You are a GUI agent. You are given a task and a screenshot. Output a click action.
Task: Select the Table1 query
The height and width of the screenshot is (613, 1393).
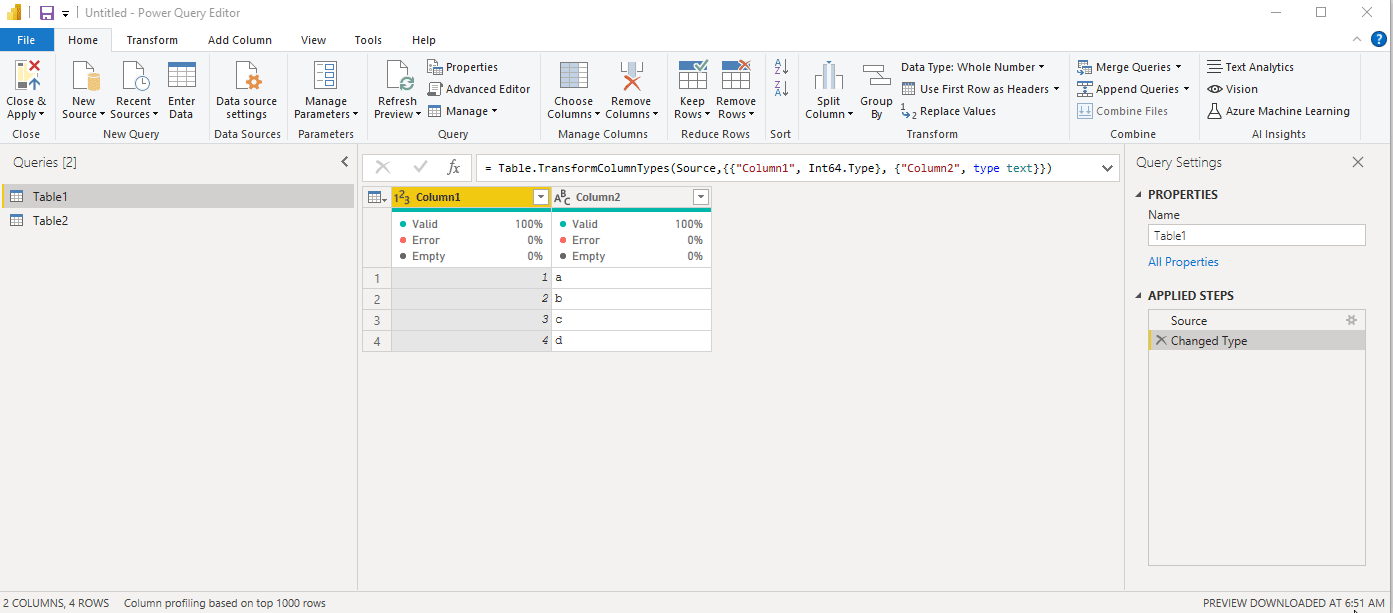pos(177,196)
